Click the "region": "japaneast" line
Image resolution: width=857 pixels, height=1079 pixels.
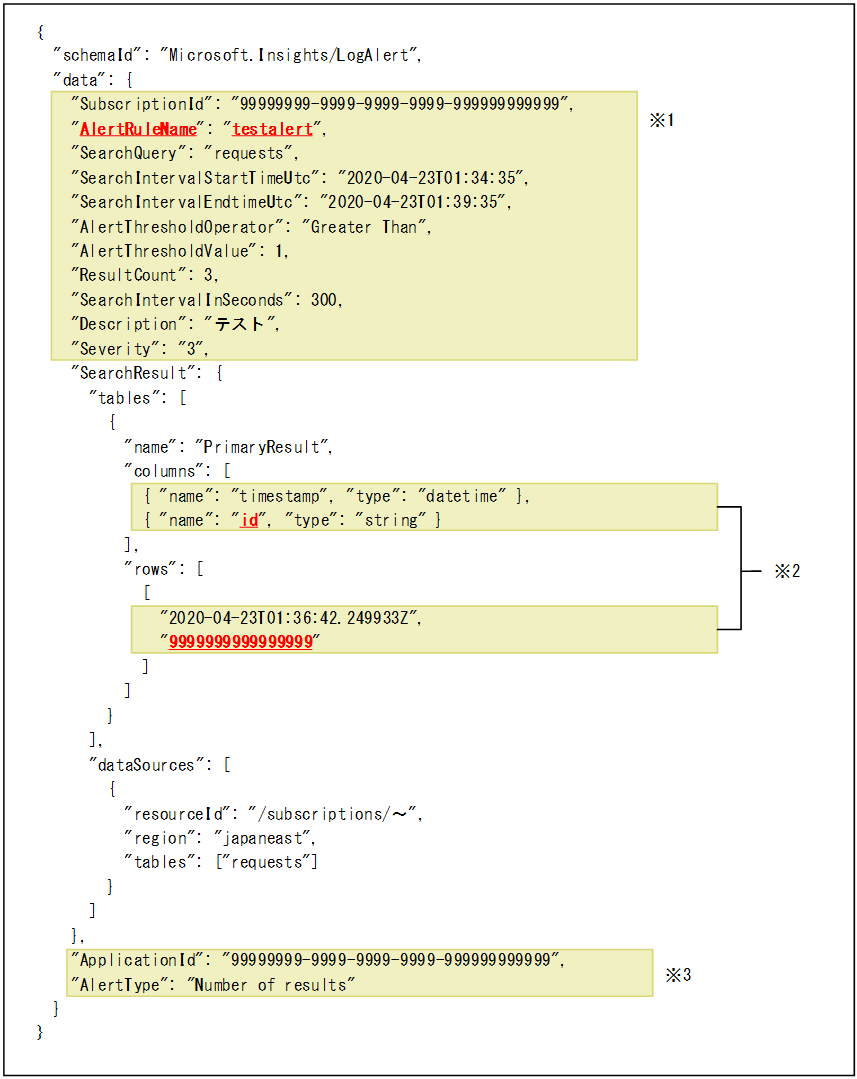point(220,838)
